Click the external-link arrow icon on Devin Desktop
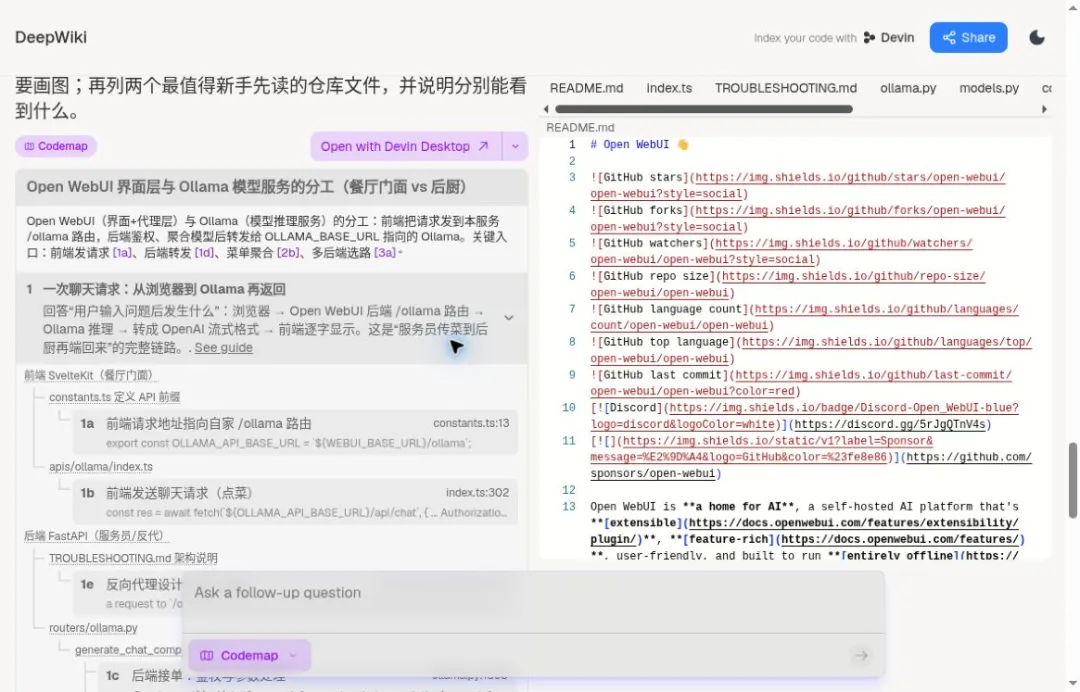This screenshot has width=1080, height=692. 484,146
